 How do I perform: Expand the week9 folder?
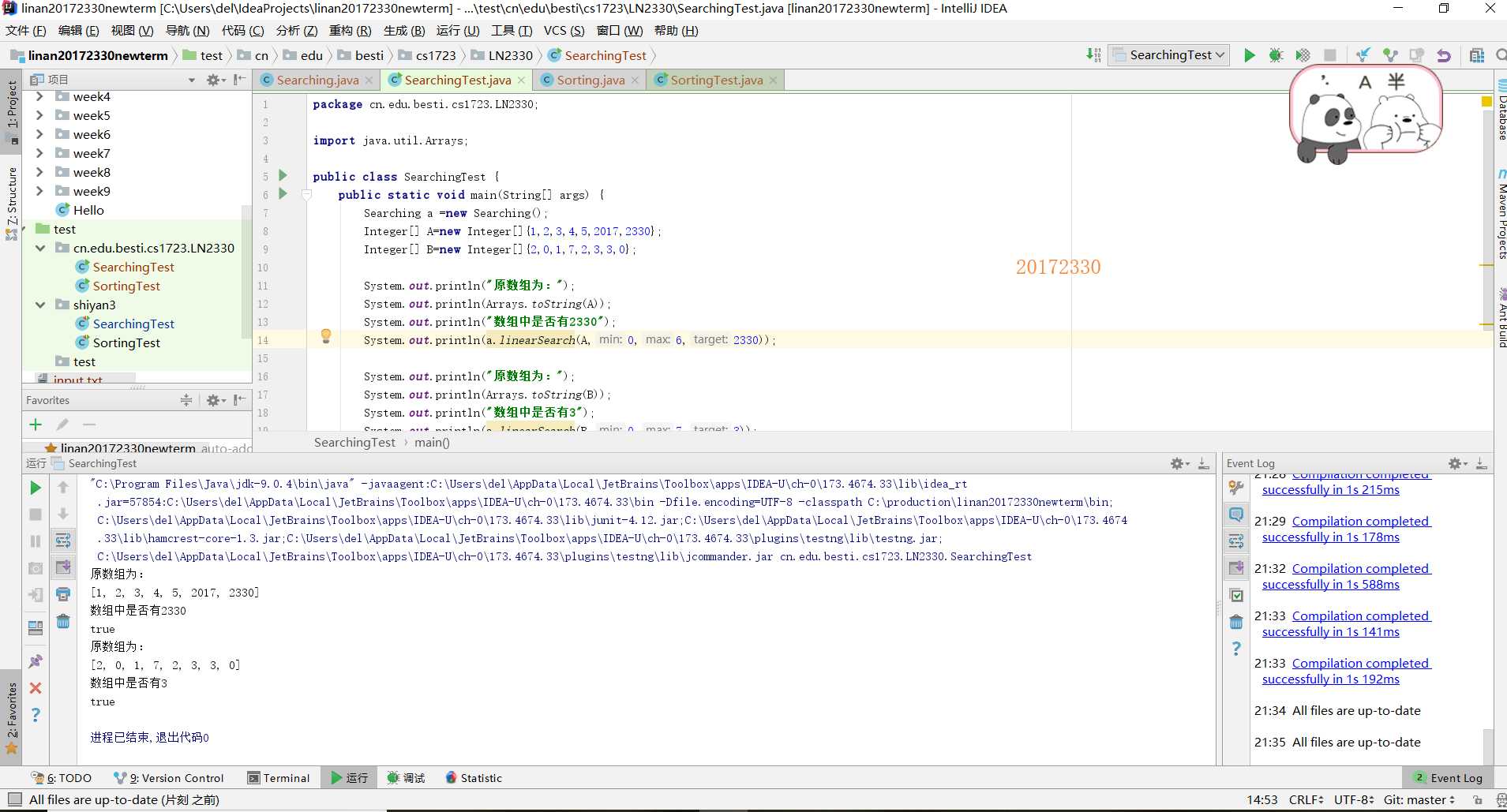tap(39, 191)
